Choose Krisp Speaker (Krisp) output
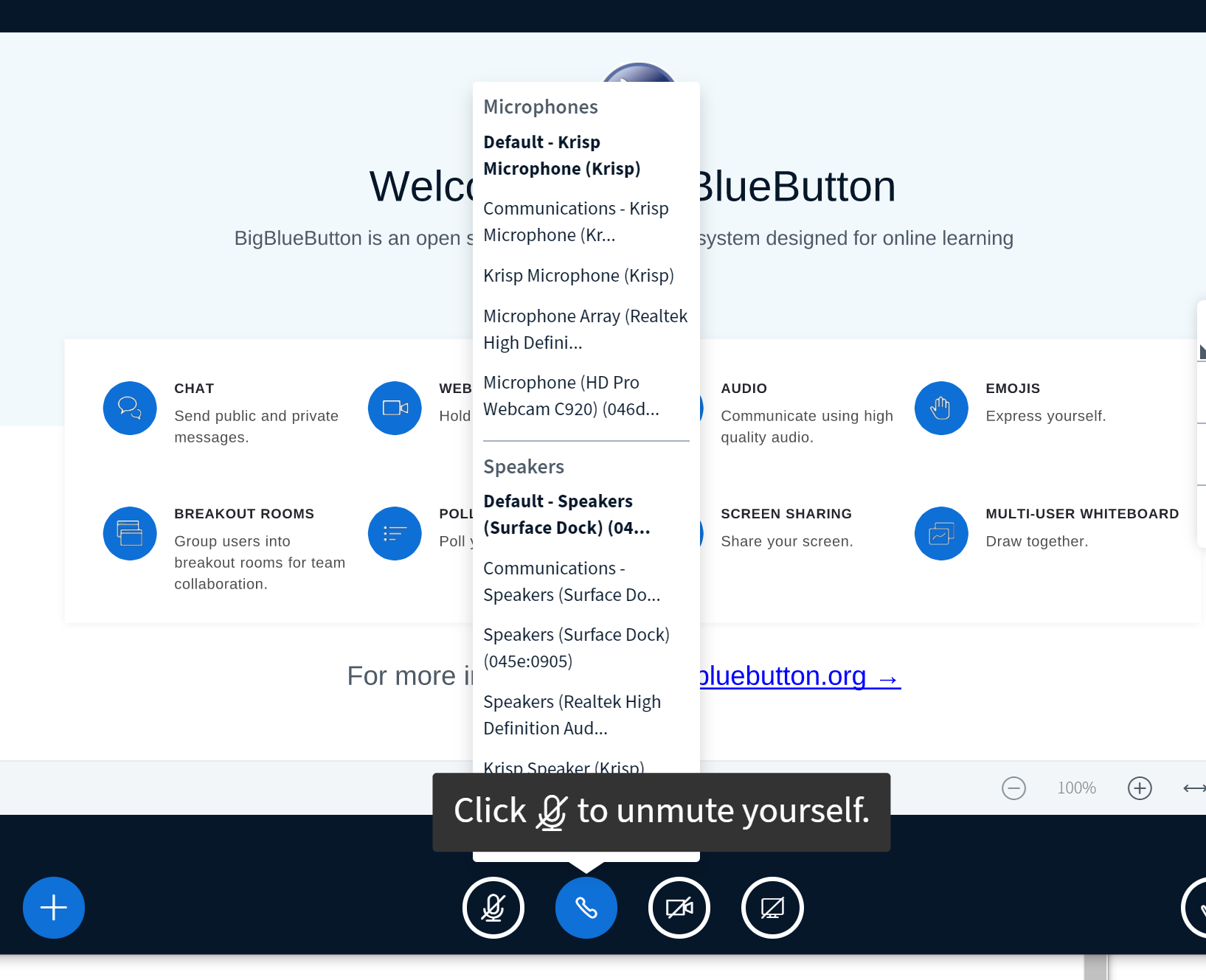This screenshot has width=1206, height=980. (x=564, y=766)
